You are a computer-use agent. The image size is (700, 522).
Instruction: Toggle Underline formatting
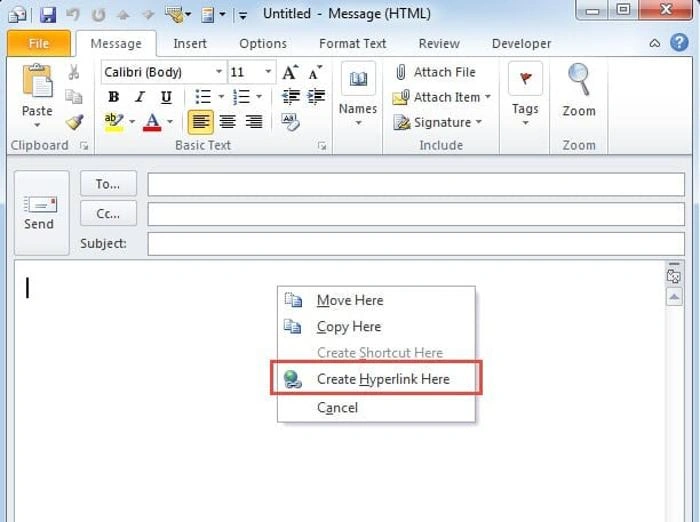166,97
